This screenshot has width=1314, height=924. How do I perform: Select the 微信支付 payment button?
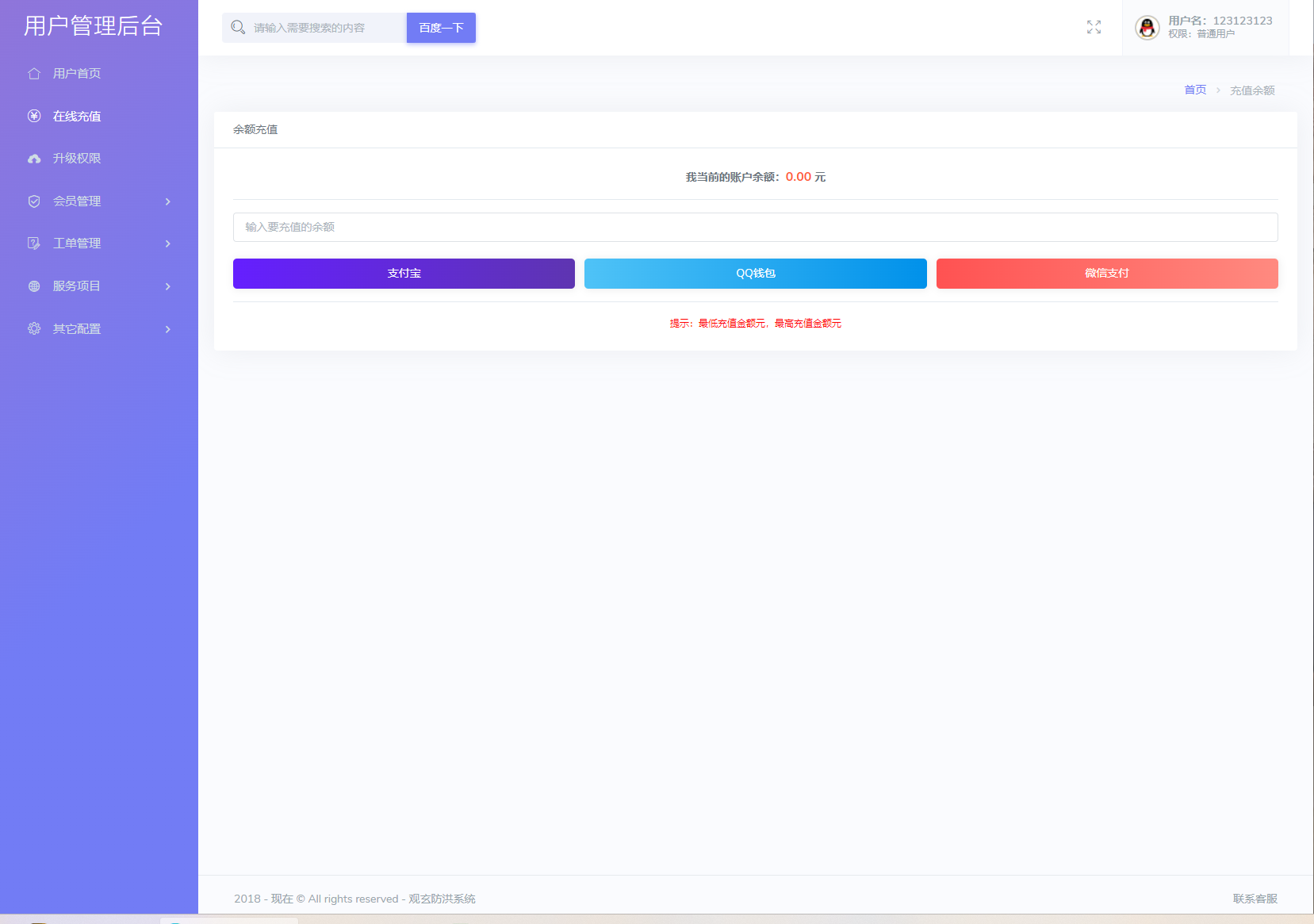point(1106,274)
